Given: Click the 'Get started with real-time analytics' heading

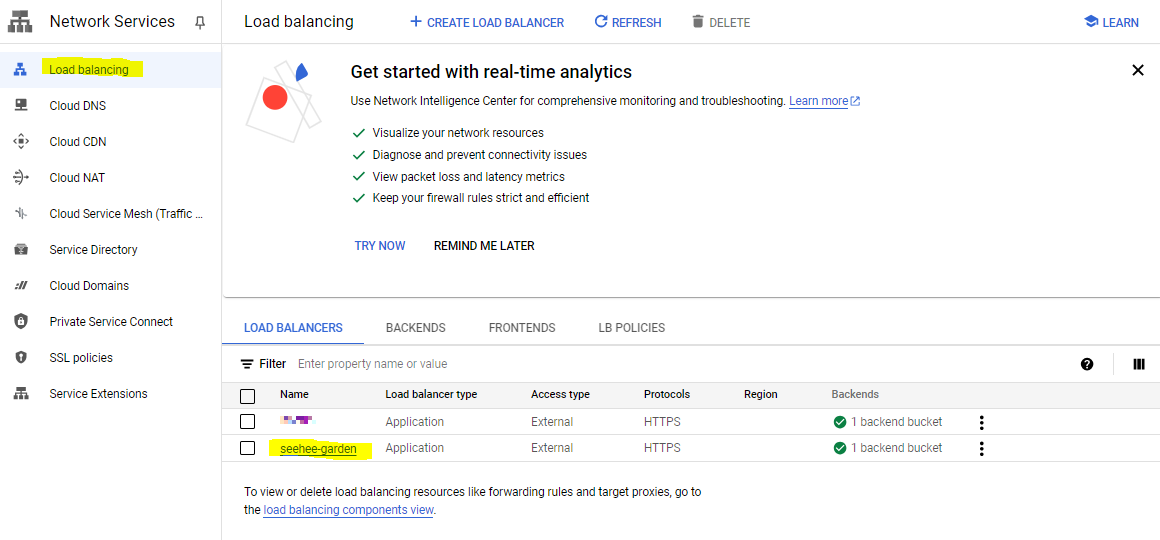Looking at the screenshot, I should point(490,72).
